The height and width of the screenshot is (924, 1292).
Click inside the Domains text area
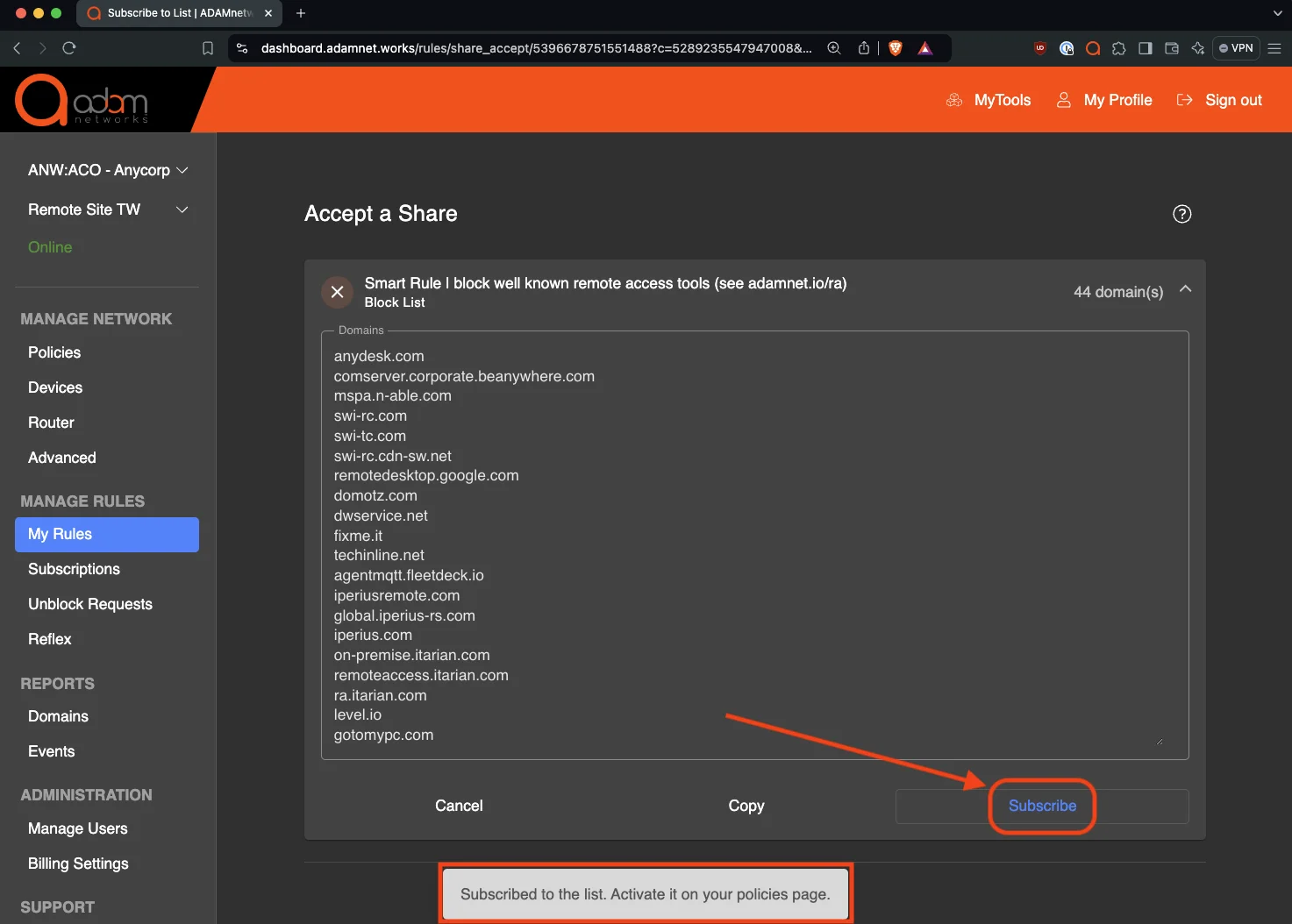click(x=754, y=545)
